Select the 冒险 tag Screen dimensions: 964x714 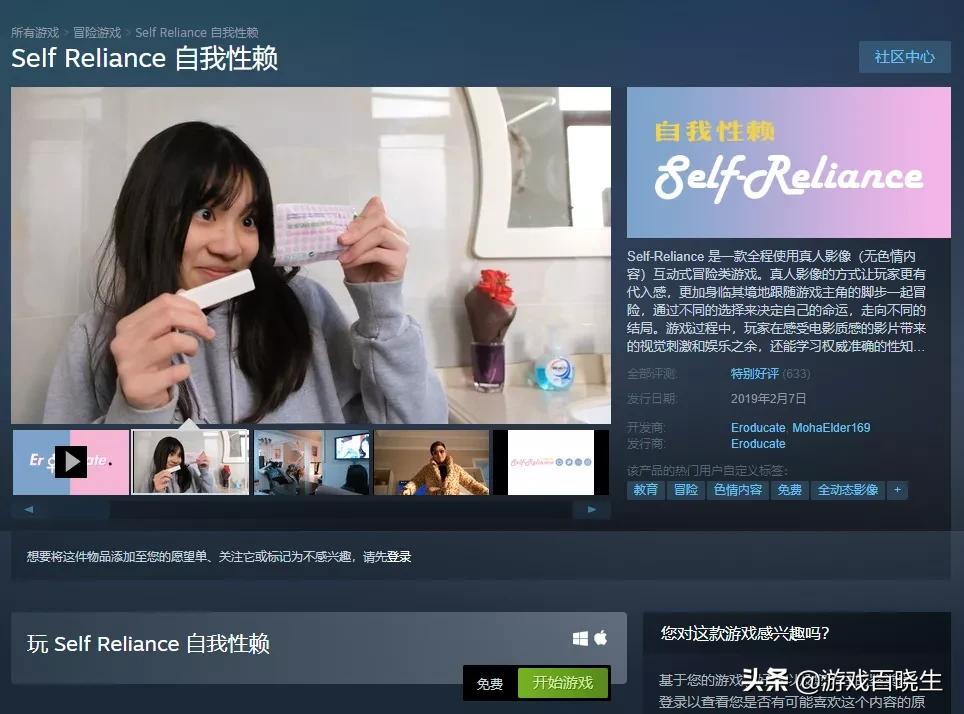click(x=686, y=490)
